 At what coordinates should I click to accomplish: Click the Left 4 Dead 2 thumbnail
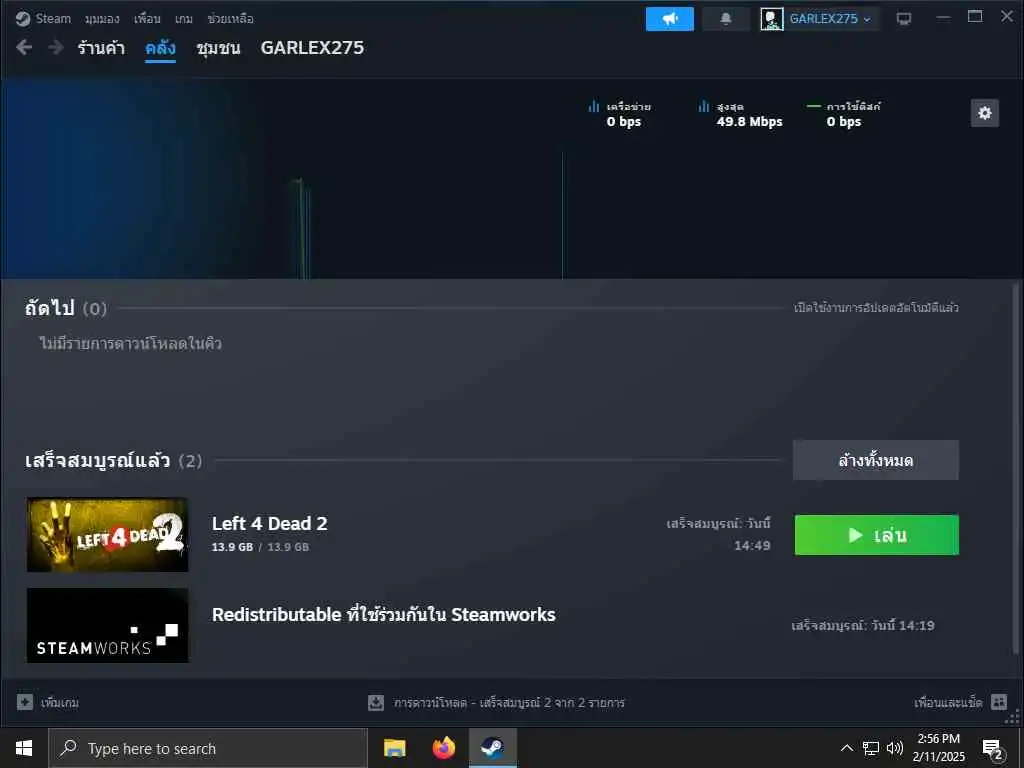pyautogui.click(x=108, y=535)
